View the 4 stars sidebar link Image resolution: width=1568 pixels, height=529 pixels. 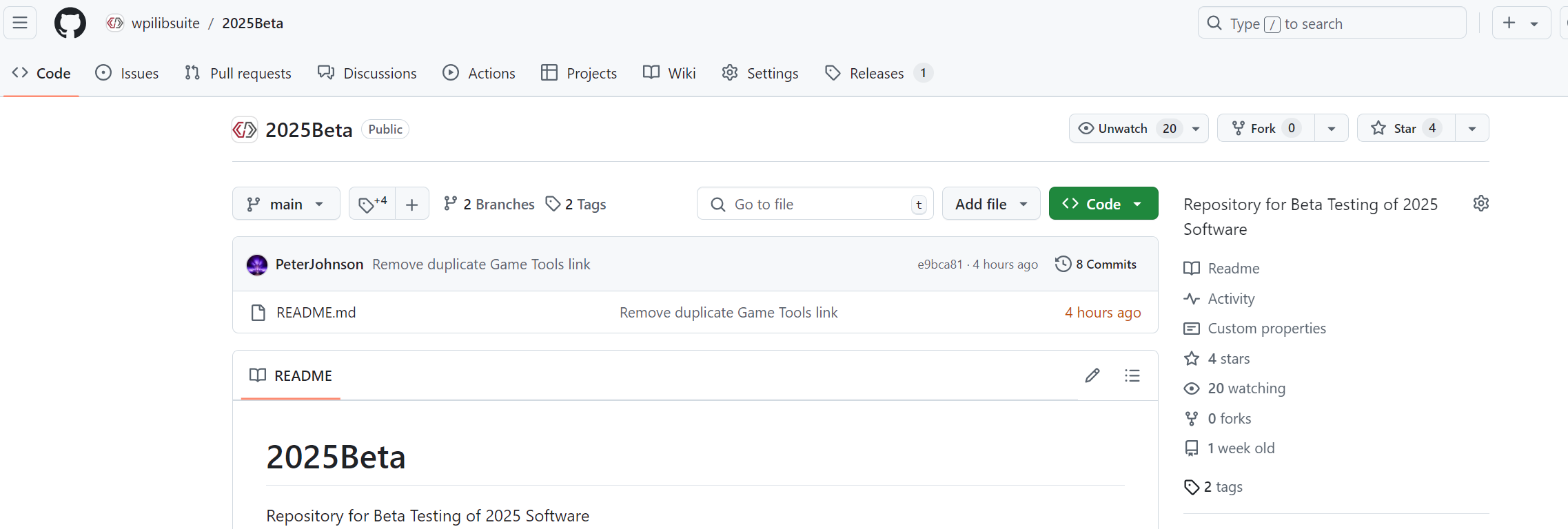click(x=1217, y=359)
